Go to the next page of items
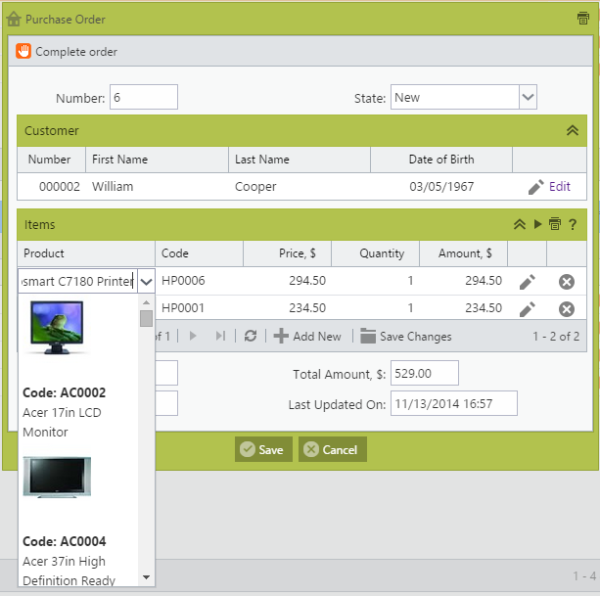Viewport: 600px width, 596px height. tap(193, 336)
